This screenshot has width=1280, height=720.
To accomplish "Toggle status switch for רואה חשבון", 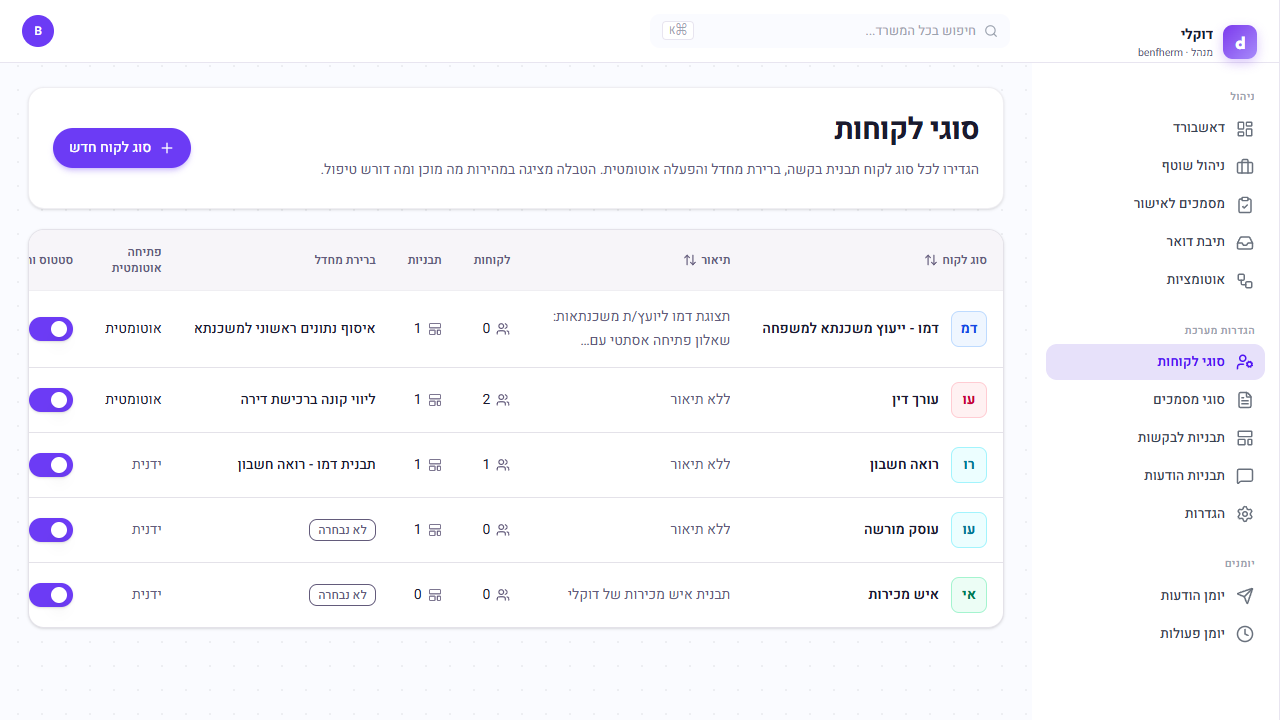I will 51,465.
